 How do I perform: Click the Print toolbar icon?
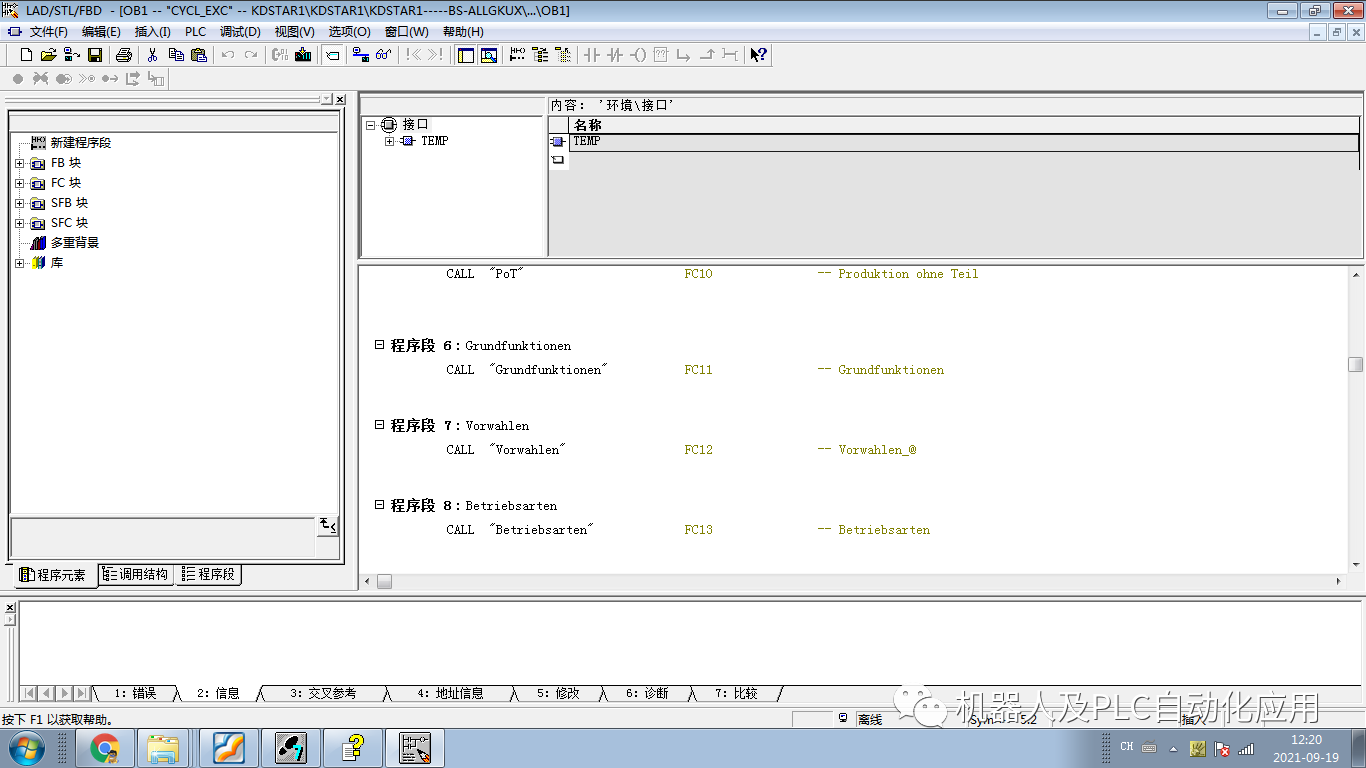coord(123,55)
